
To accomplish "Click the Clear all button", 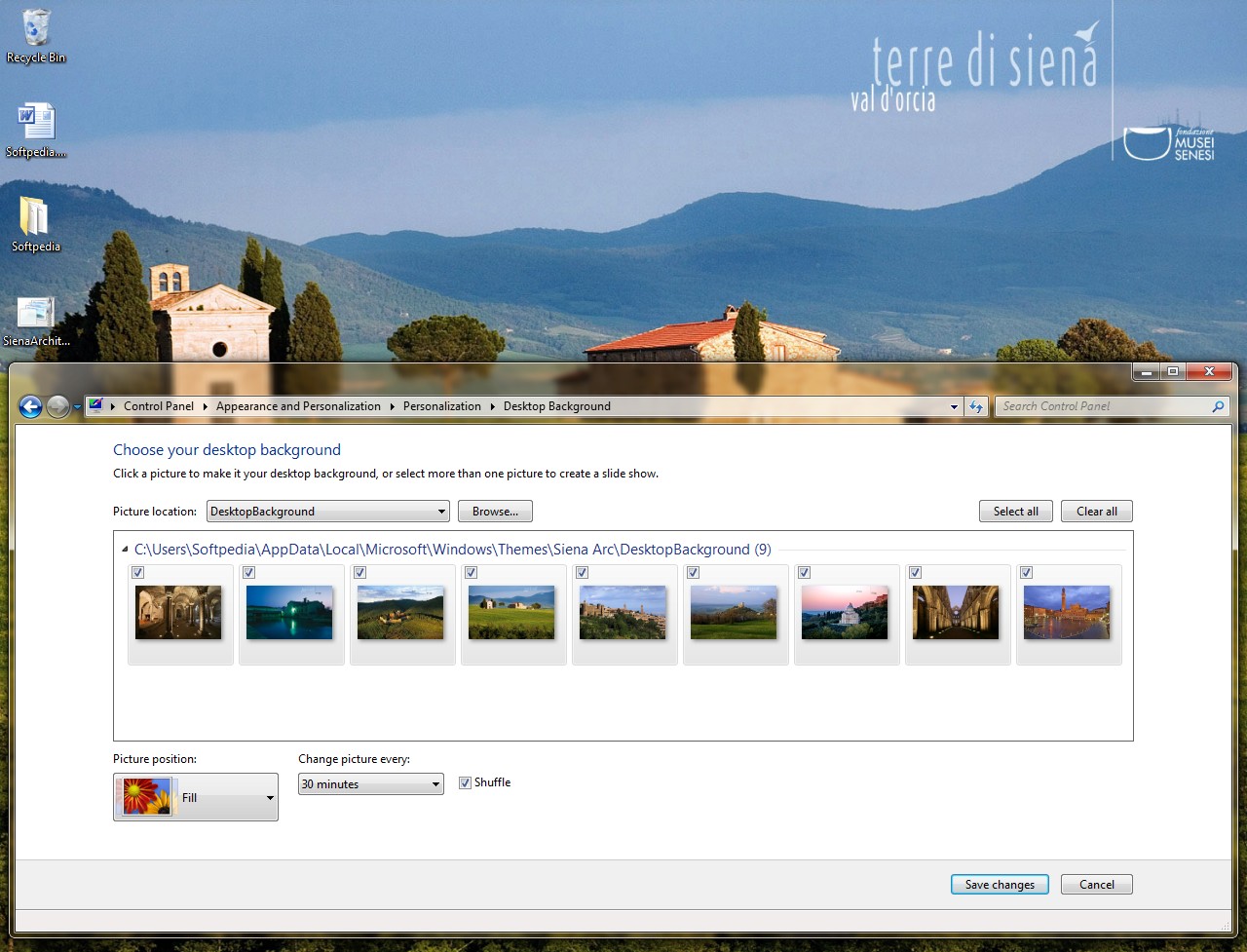I will pyautogui.click(x=1097, y=512).
